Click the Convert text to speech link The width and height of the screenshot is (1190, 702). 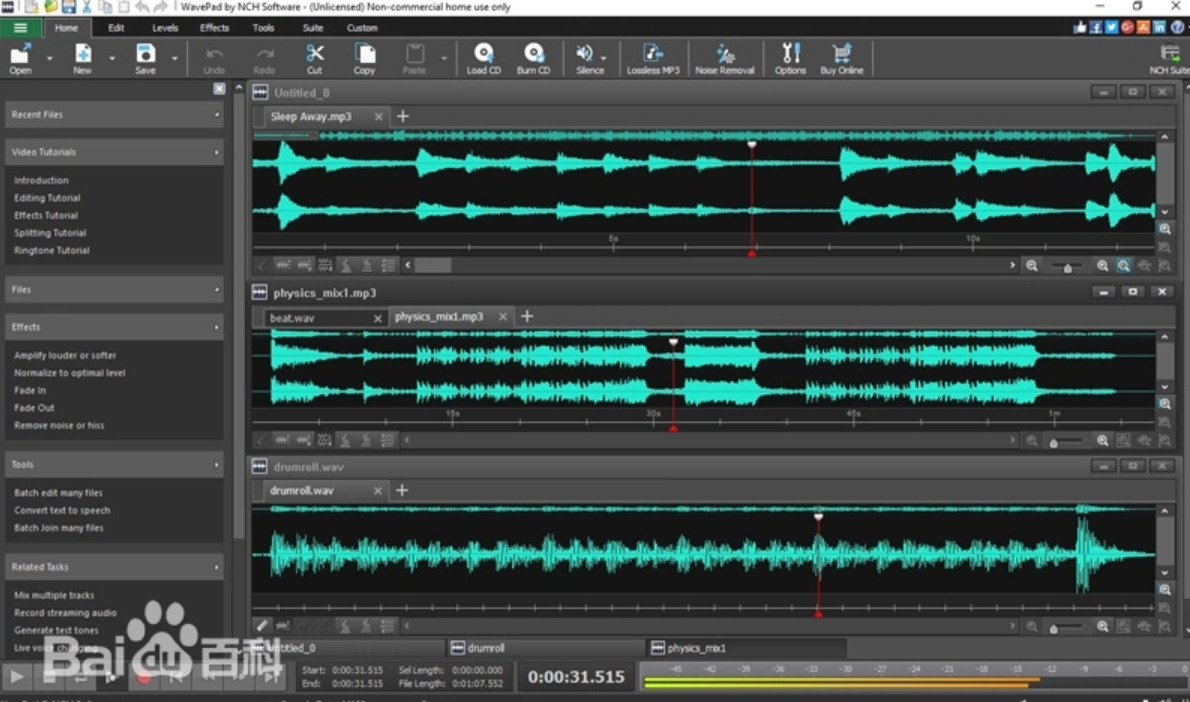pos(62,510)
